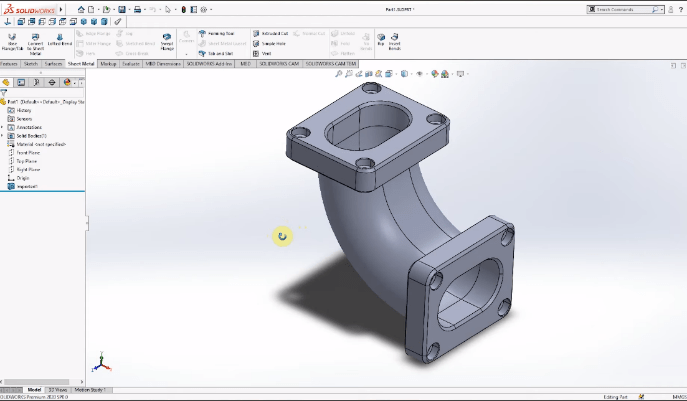
Task: Switch to the Evaluate tab
Action: tap(131, 64)
